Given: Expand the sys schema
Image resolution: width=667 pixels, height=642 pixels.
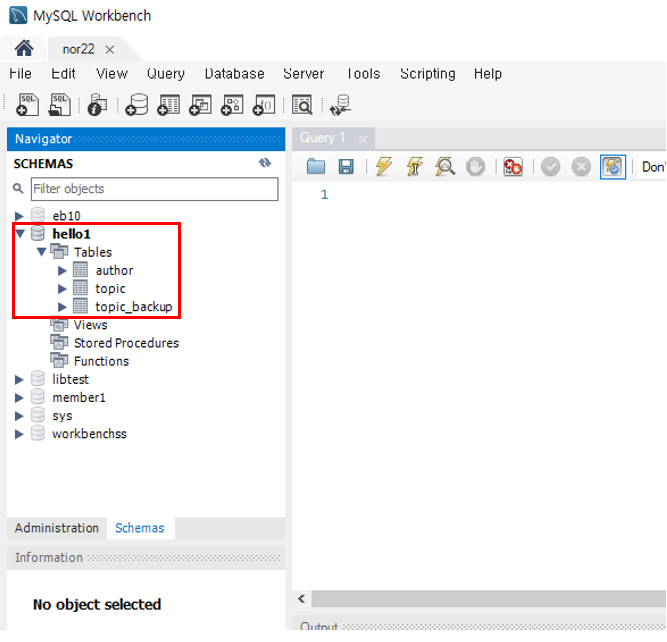Looking at the screenshot, I should 19,416.
